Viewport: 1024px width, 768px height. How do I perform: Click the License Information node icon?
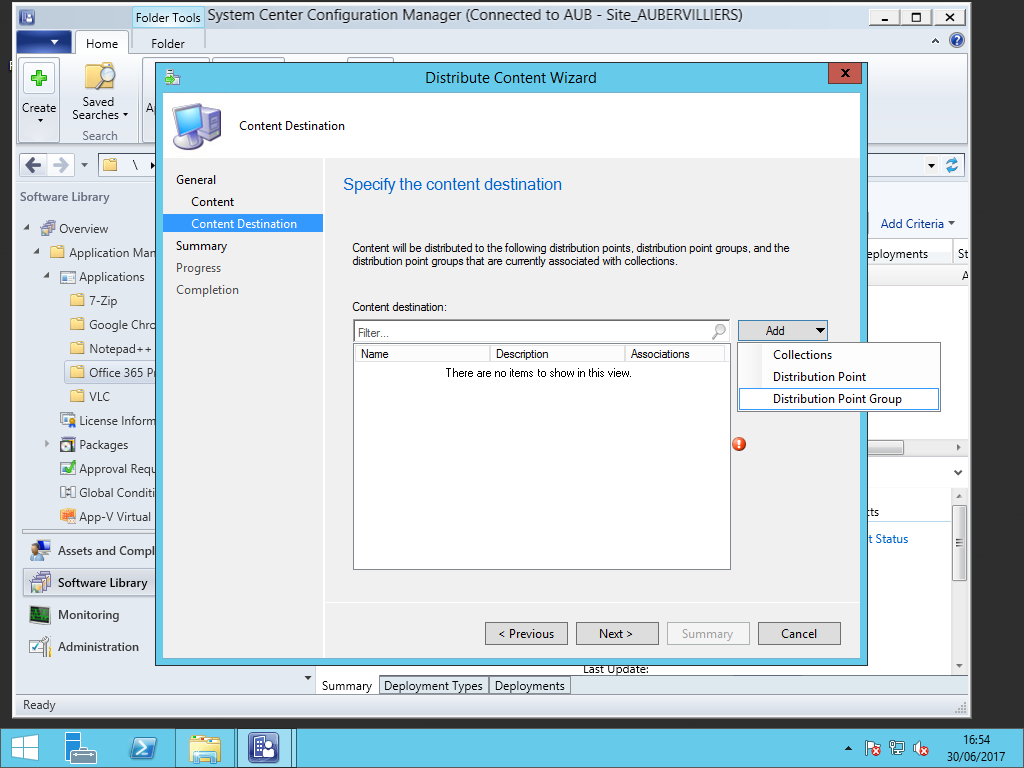[x=67, y=420]
